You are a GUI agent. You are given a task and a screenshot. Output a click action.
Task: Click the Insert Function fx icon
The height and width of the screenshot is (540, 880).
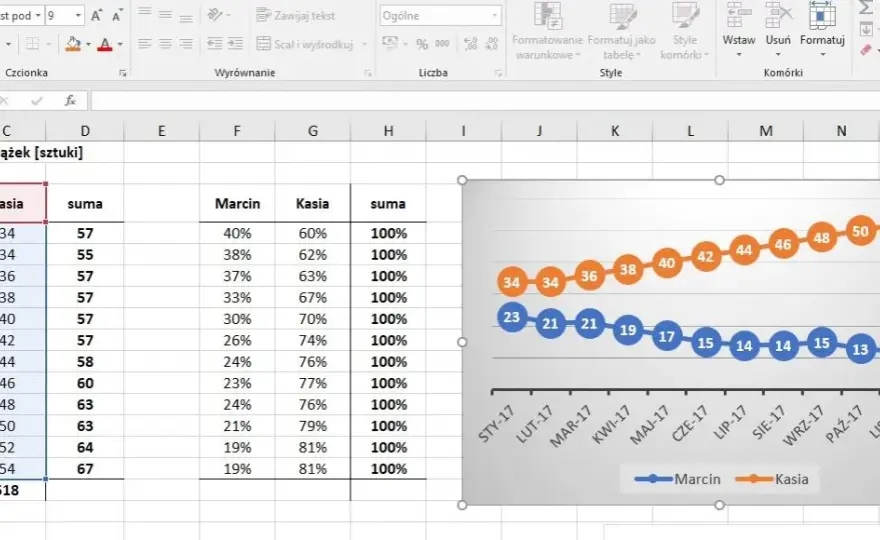(x=70, y=100)
